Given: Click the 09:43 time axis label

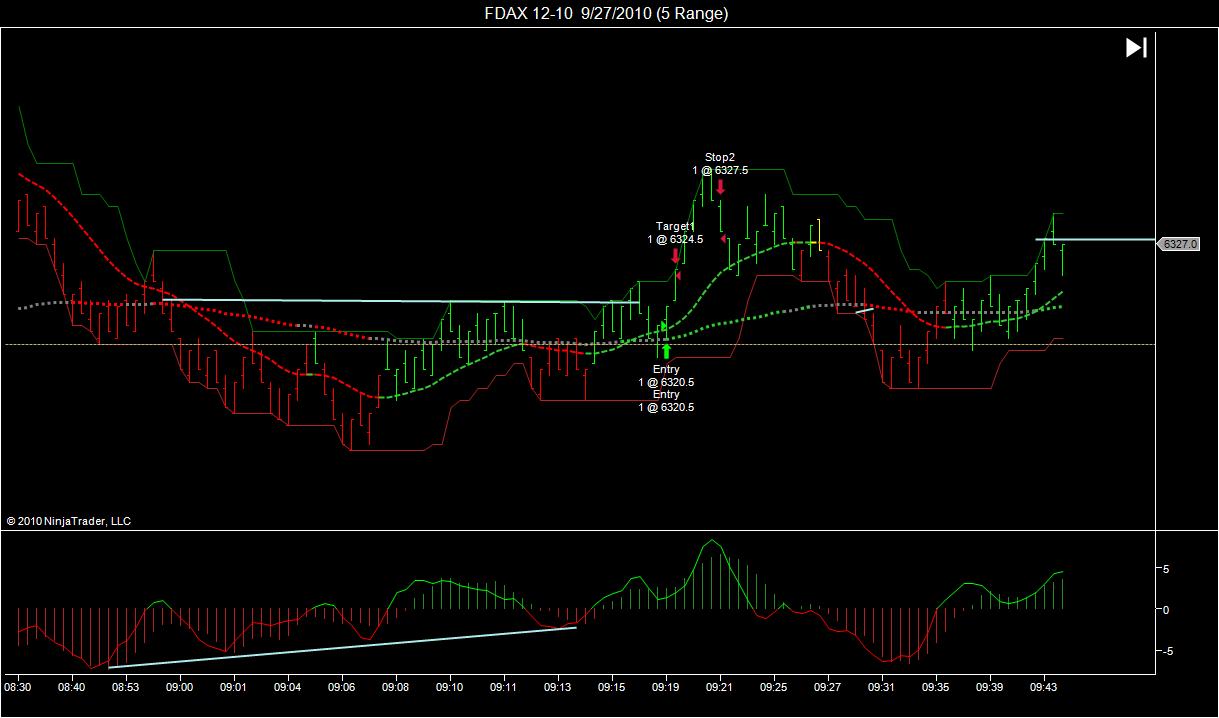Looking at the screenshot, I should coord(1043,688).
